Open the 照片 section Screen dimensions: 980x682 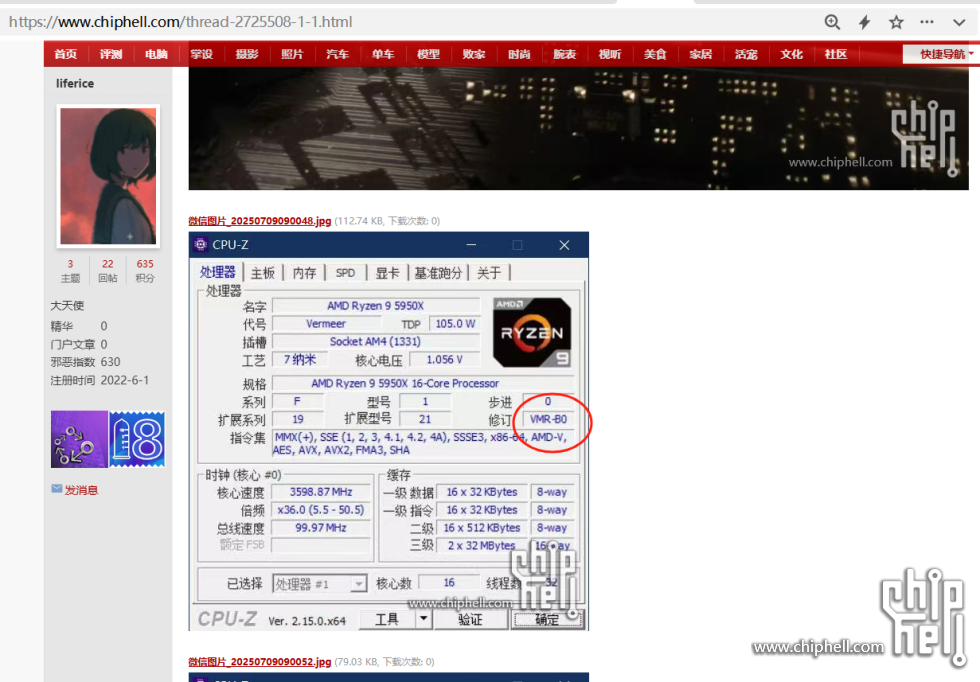(292, 54)
